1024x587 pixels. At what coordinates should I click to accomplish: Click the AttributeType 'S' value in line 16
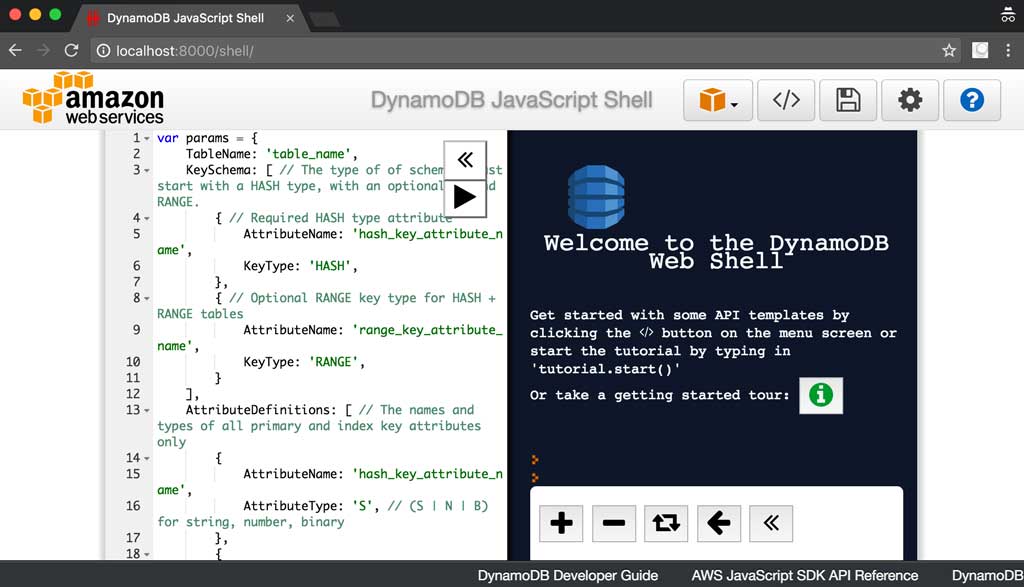tap(362, 506)
